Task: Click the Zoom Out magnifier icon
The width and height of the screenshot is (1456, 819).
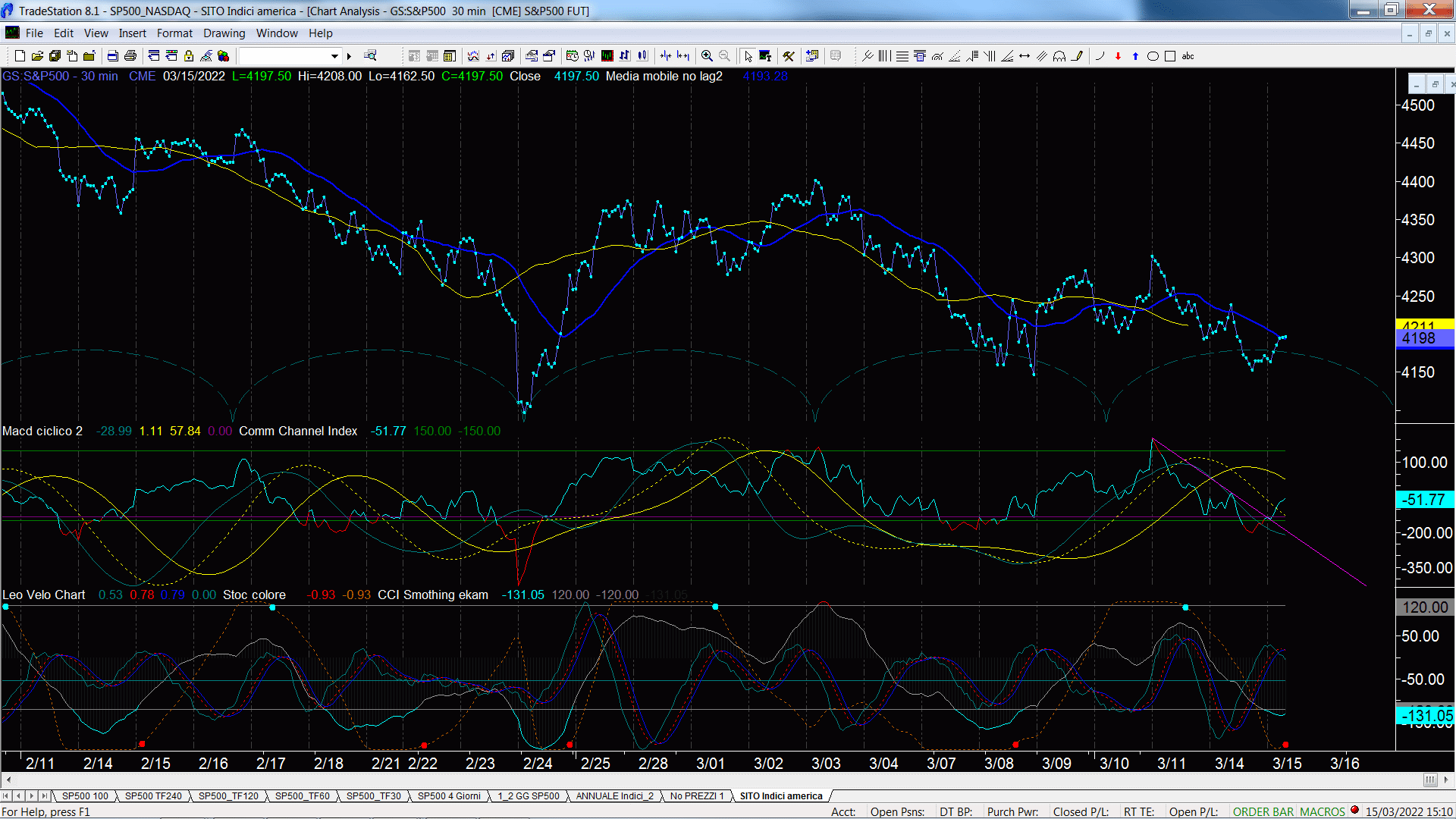Action: point(724,56)
